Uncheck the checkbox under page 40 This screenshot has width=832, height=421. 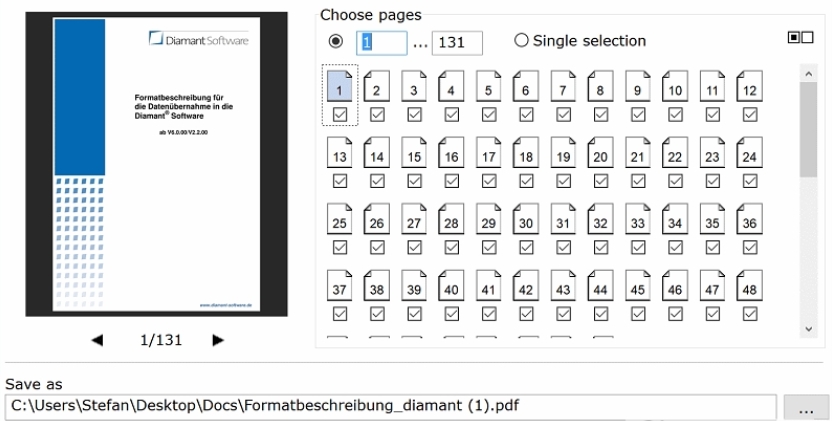452,314
